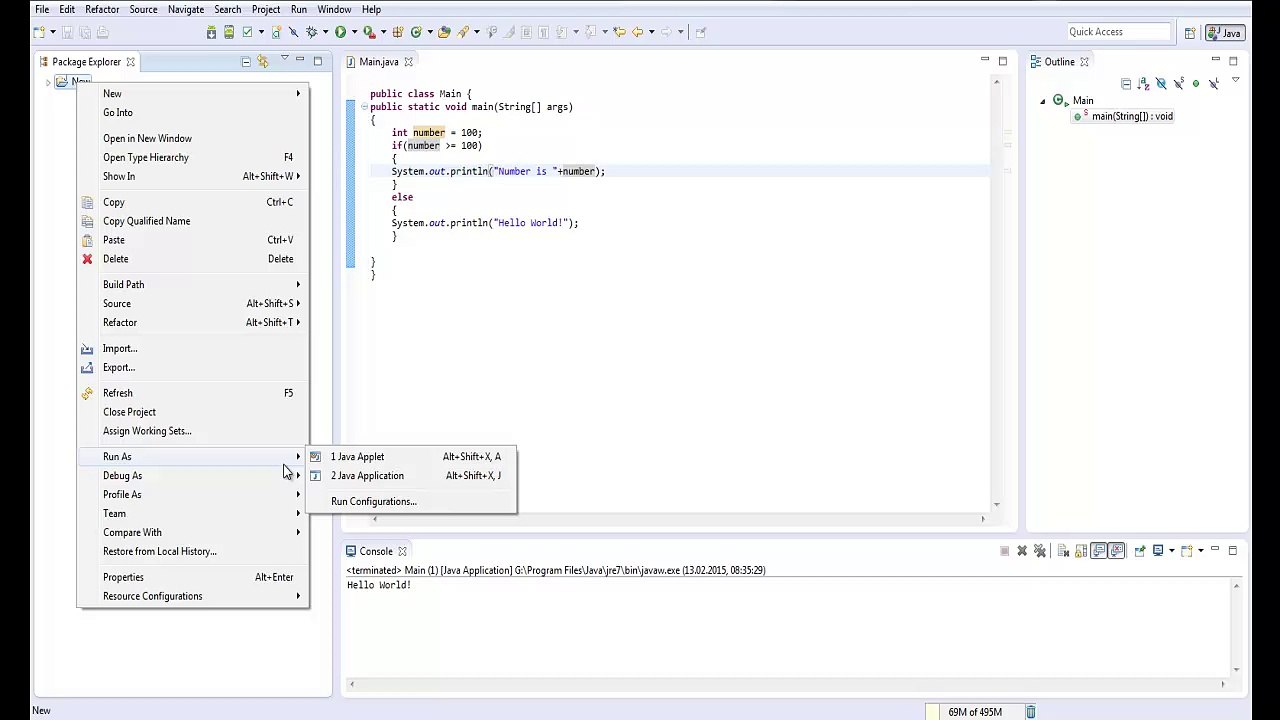Open the Debug button dropdown arrow

pyautogui.click(x=325, y=32)
